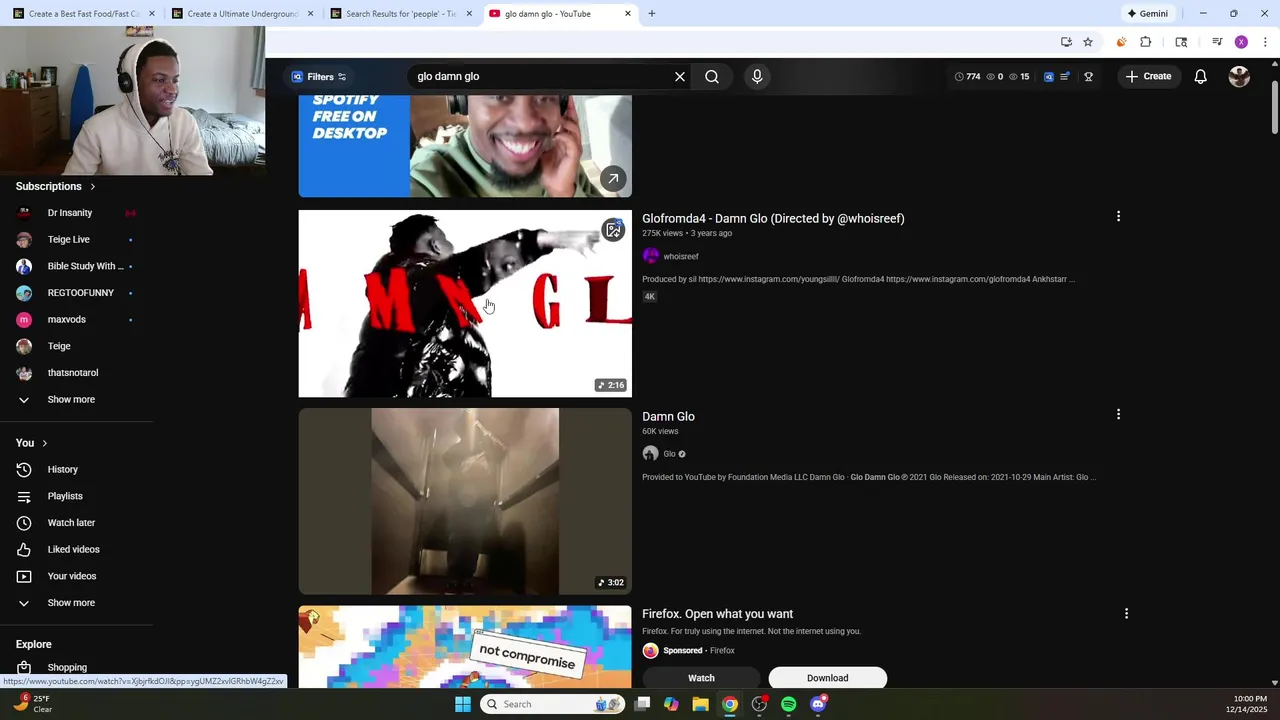Image resolution: width=1280 pixels, height=720 pixels.
Task: Open more options for Glofromda4 video
Action: pyautogui.click(x=1118, y=216)
